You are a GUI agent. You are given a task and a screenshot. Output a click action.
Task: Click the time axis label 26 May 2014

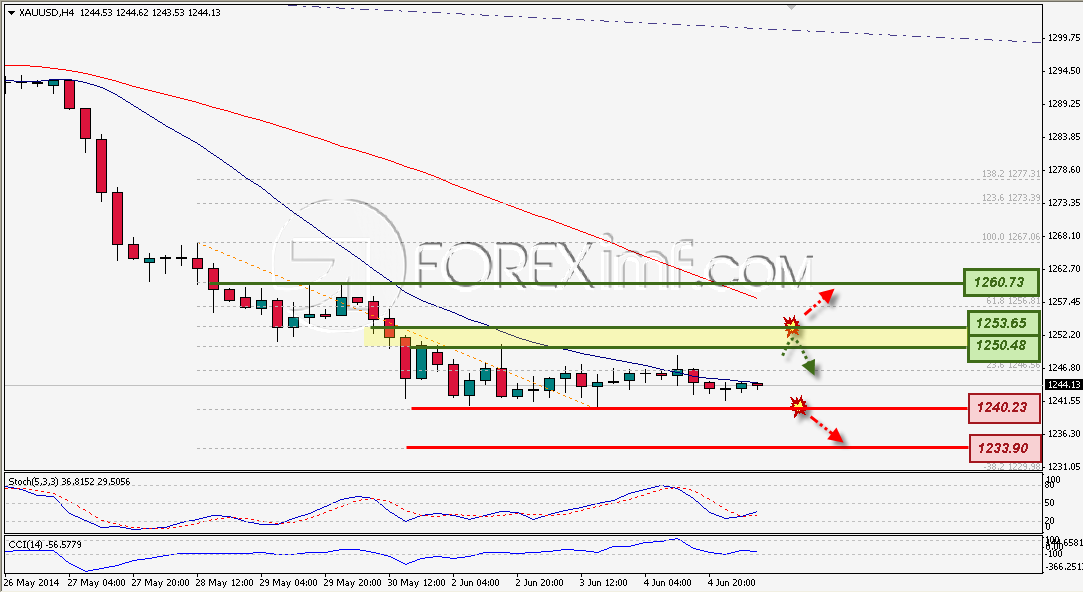pos(32,583)
